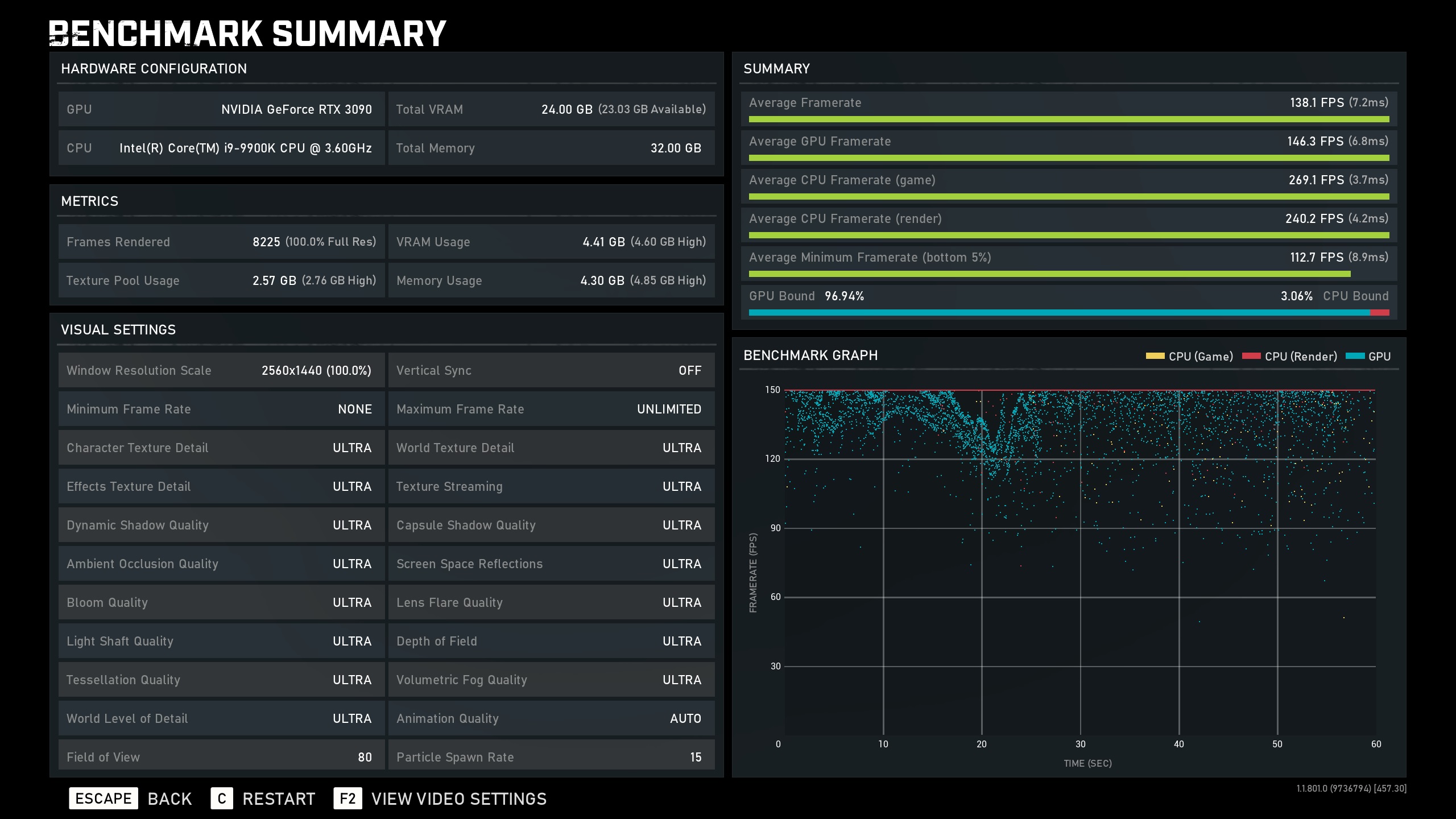Click the HARDWARE CONFIGURATION header
1456x819 pixels.
click(154, 69)
